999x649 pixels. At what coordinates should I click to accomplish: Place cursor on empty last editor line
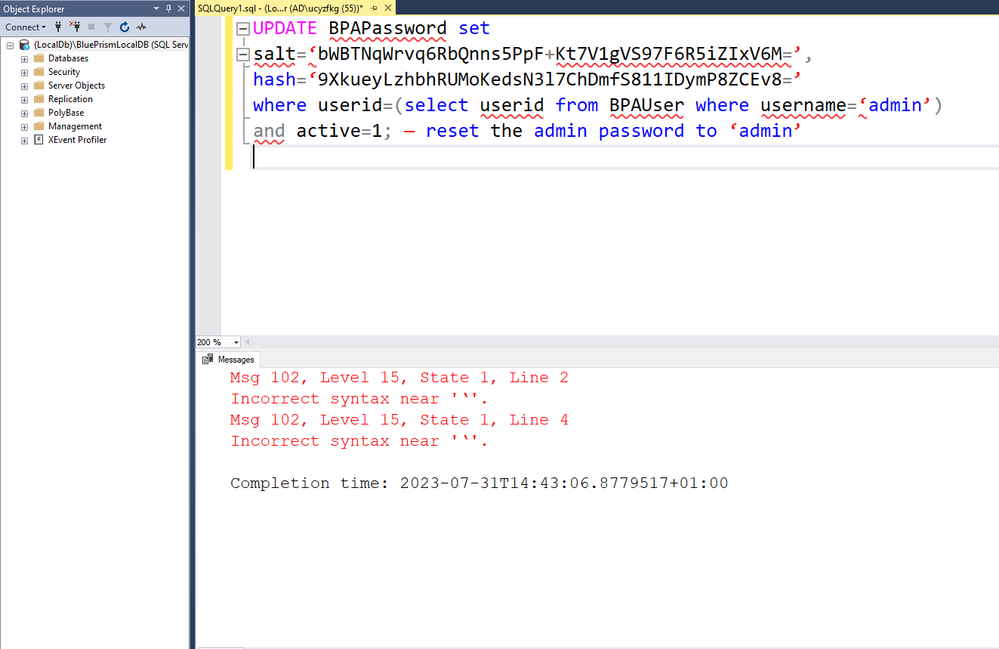[x=624, y=157]
